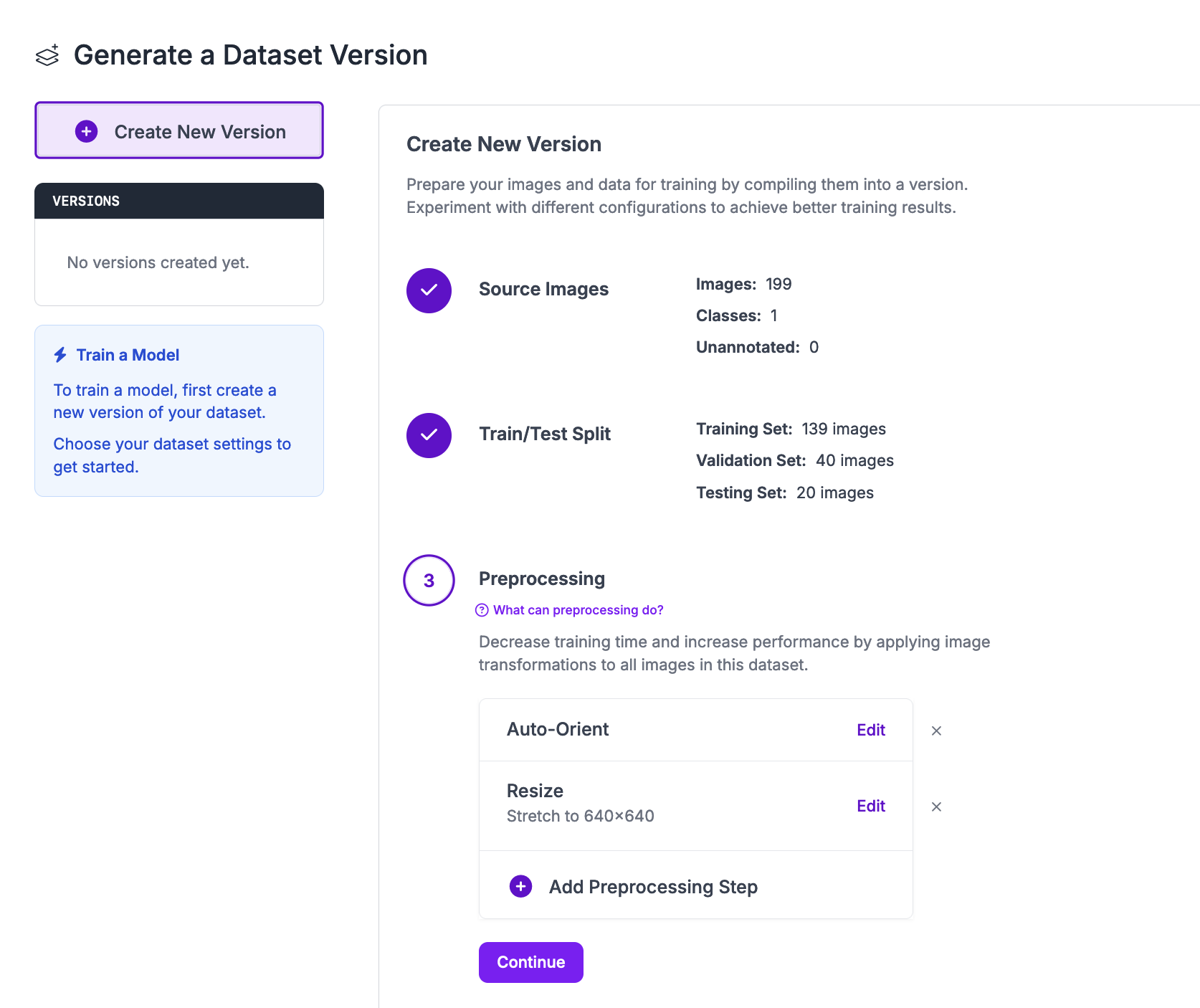Click the step 3 Preprocessing circle

(429, 580)
